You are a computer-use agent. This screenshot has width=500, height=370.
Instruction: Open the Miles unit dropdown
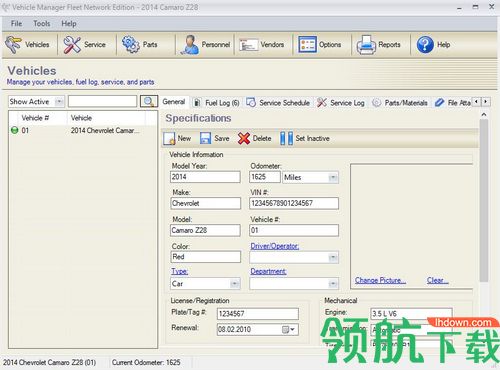coord(333,177)
